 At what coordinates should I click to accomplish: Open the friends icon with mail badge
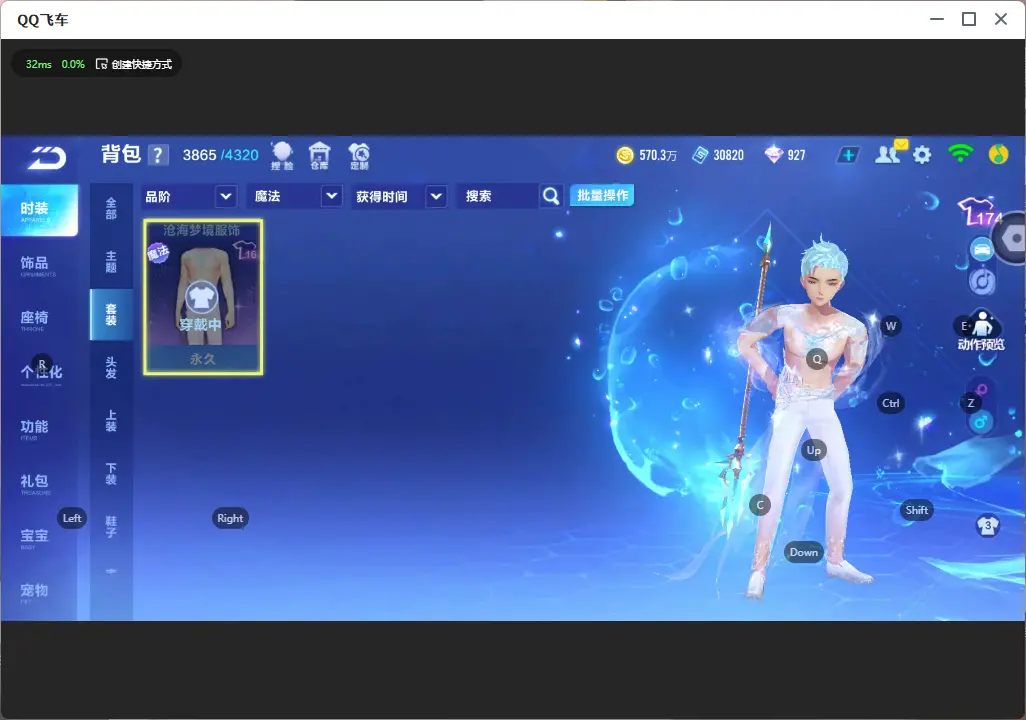(x=889, y=154)
